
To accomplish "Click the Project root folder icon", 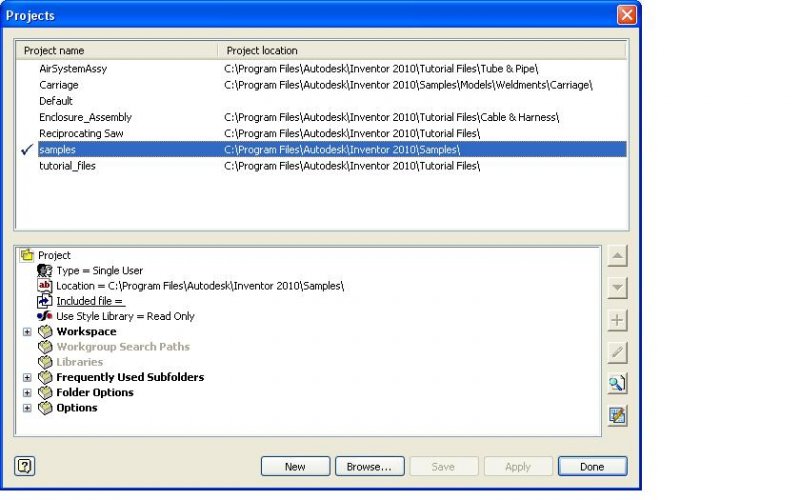I will pos(27,255).
